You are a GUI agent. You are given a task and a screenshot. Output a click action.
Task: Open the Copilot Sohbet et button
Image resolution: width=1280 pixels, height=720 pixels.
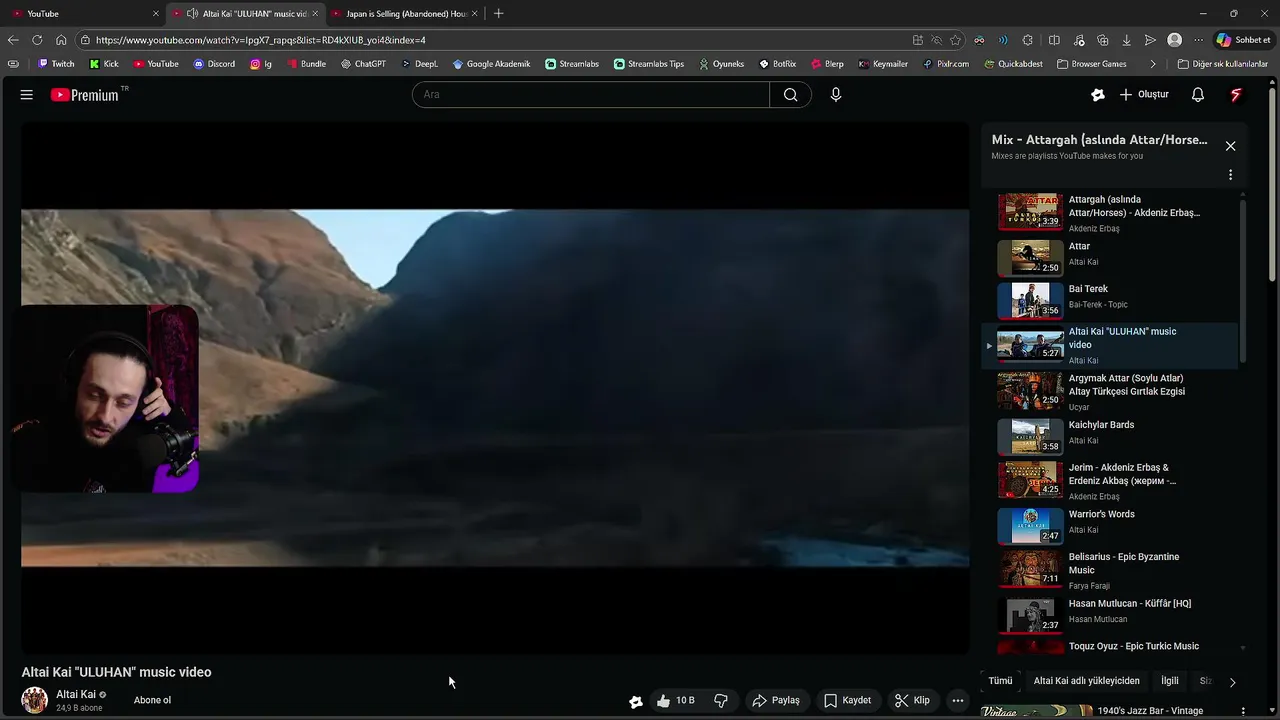(x=1244, y=40)
